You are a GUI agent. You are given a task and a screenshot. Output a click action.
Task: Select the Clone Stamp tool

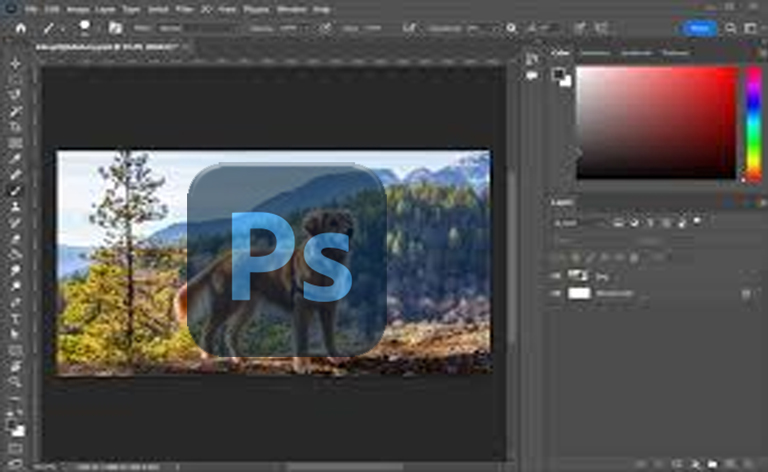(16, 207)
